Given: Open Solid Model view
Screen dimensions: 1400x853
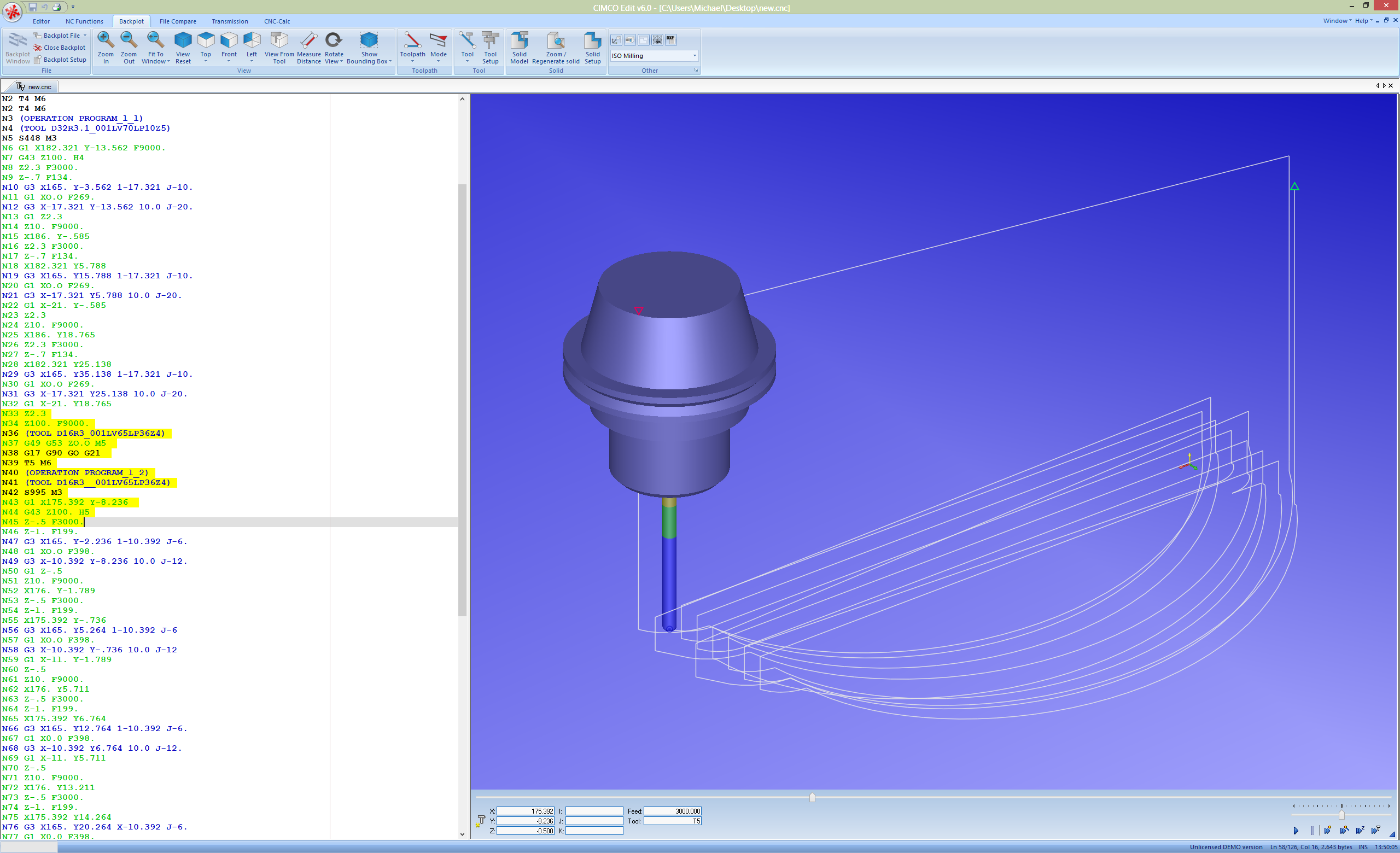Looking at the screenshot, I should click(519, 46).
